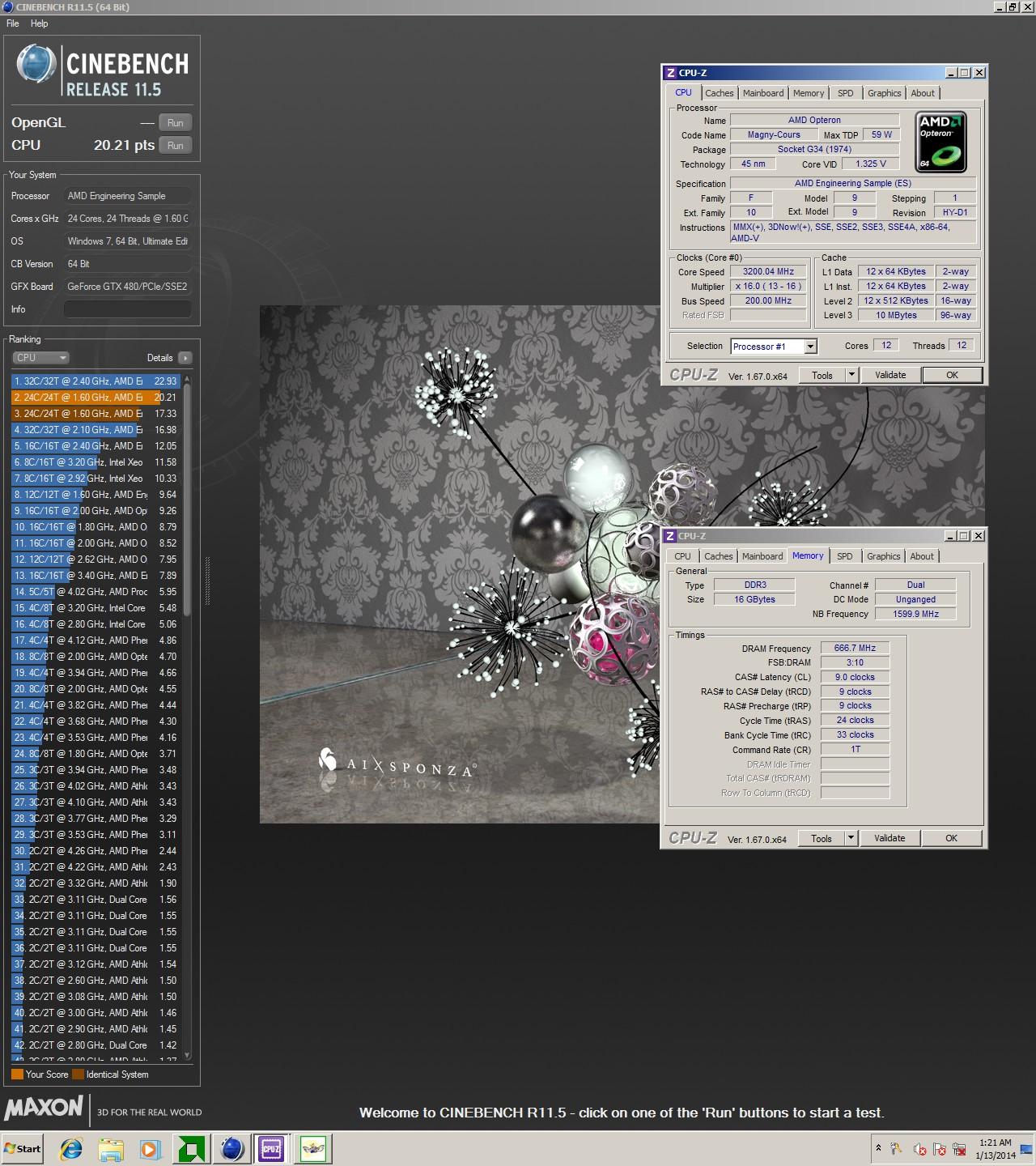The image size is (1036, 1166).
Task: Click Validate in lower CPU-Z window
Action: (x=890, y=838)
